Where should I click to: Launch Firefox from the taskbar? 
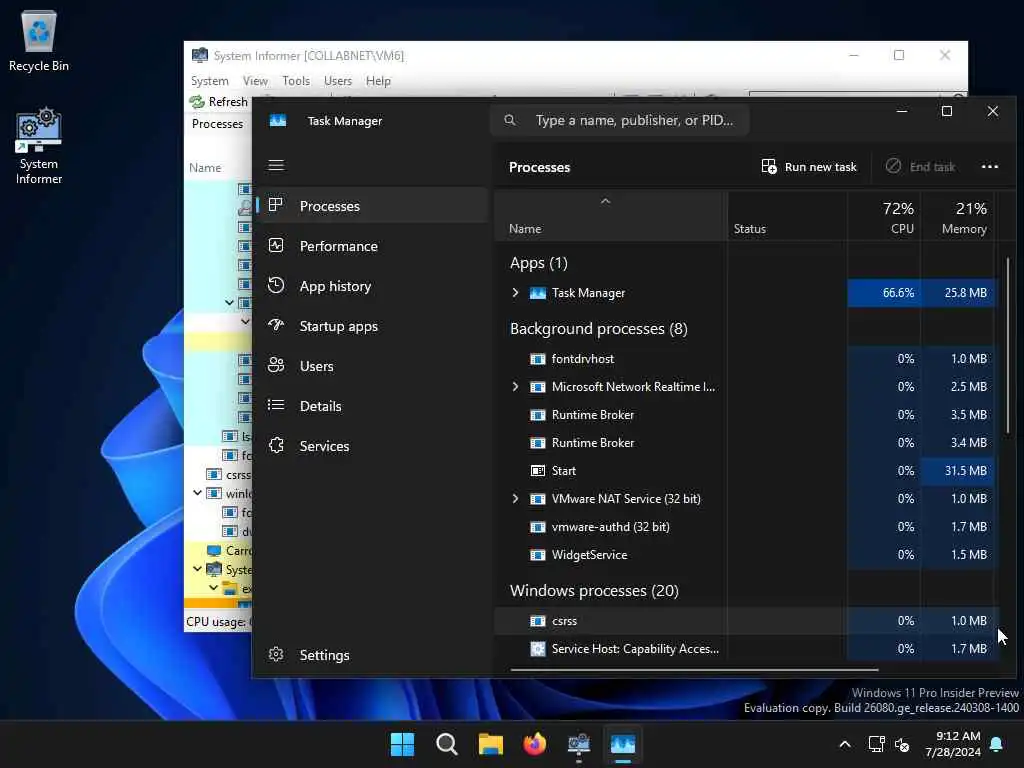coord(535,744)
